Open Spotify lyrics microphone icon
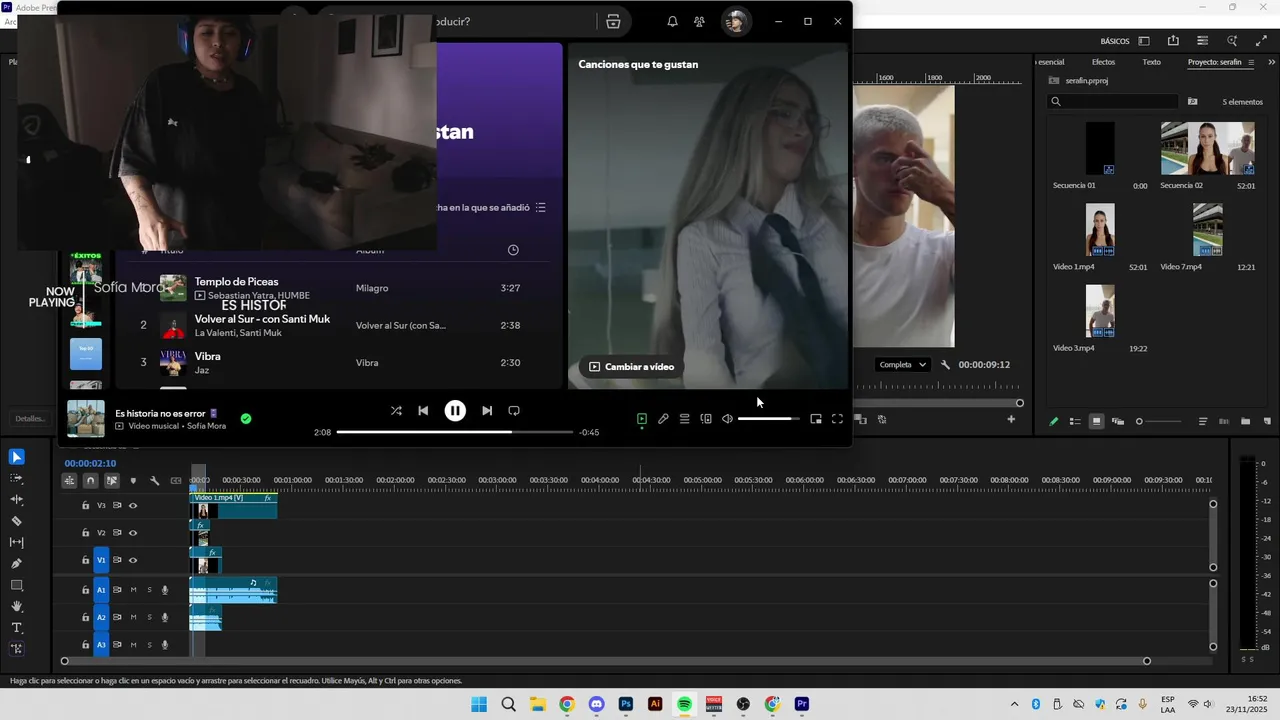The width and height of the screenshot is (1280, 720). click(x=663, y=419)
